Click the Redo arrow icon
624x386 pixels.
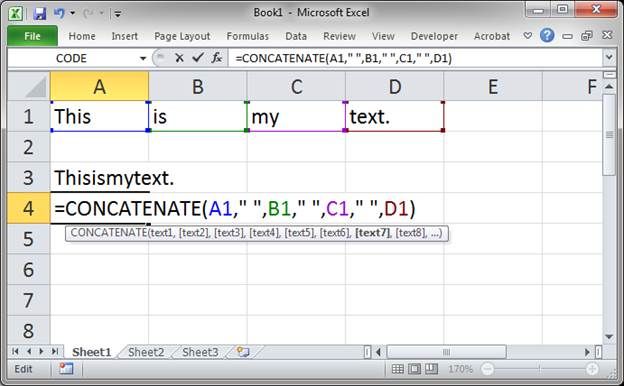tap(88, 14)
